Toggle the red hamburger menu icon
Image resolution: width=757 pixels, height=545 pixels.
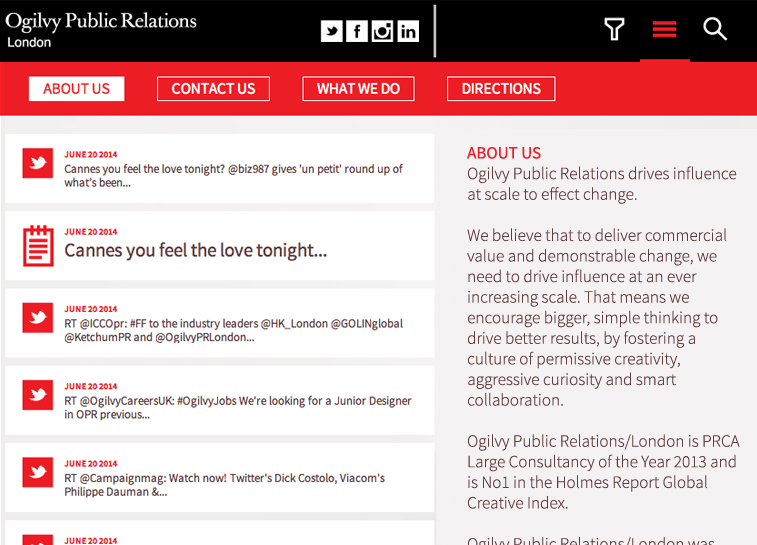[x=664, y=29]
